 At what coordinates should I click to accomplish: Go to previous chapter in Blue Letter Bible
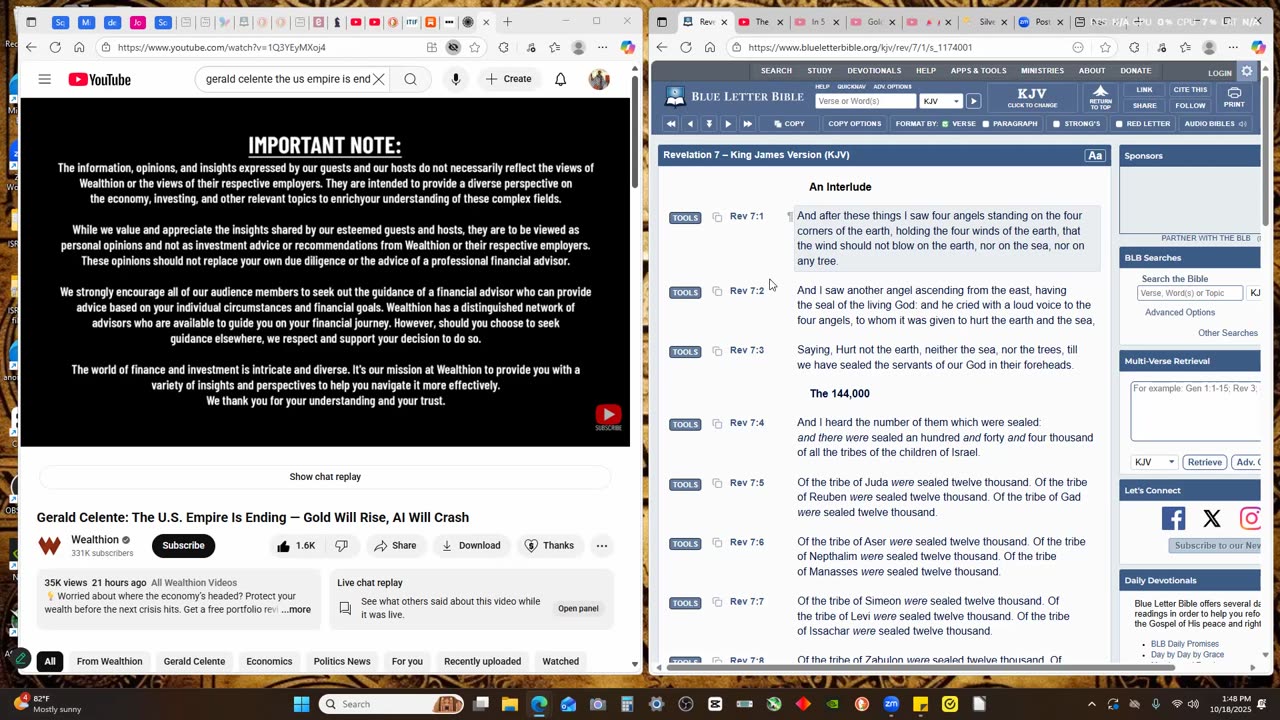coord(690,124)
